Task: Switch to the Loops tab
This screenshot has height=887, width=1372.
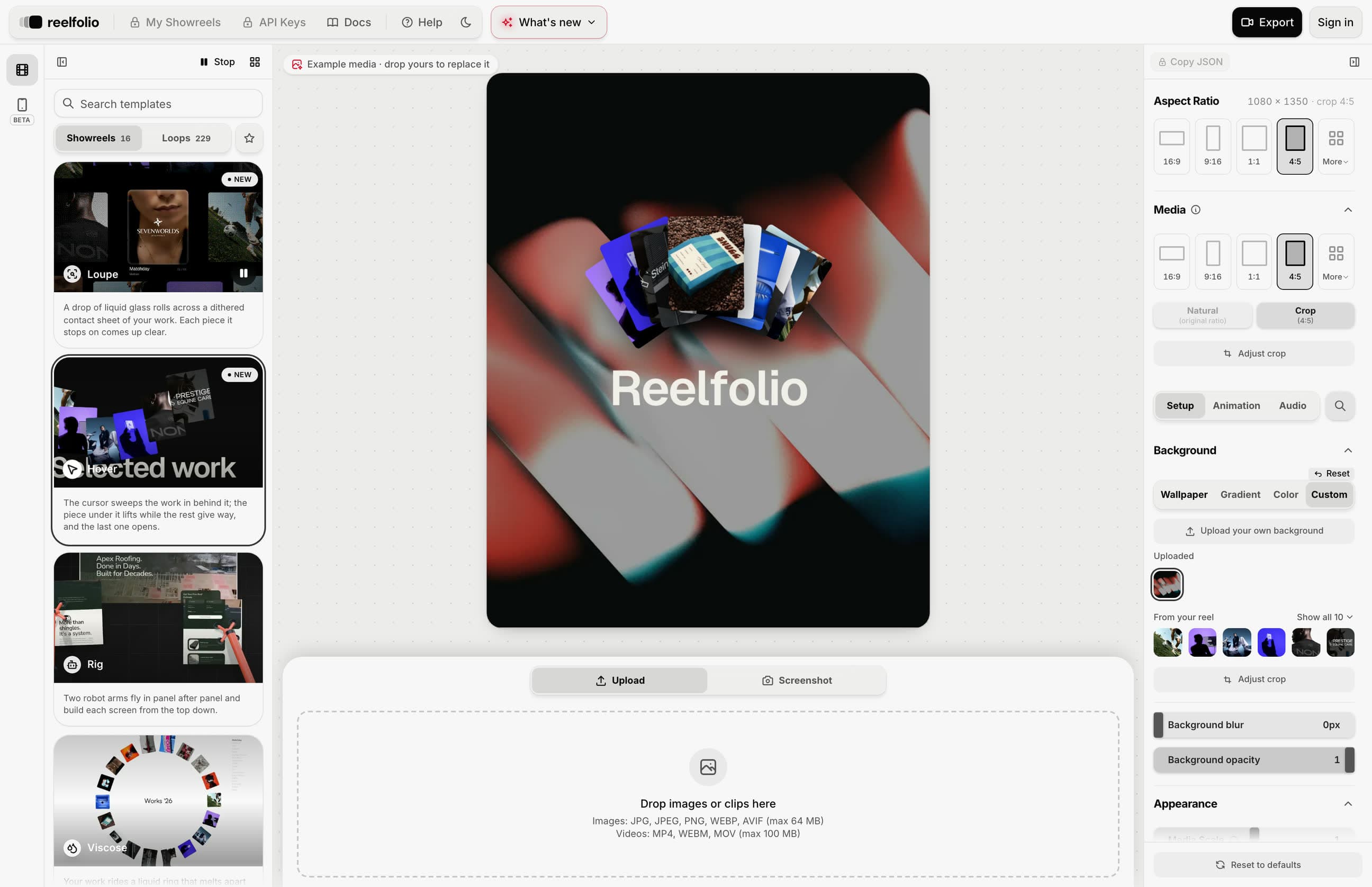Action: click(x=186, y=138)
